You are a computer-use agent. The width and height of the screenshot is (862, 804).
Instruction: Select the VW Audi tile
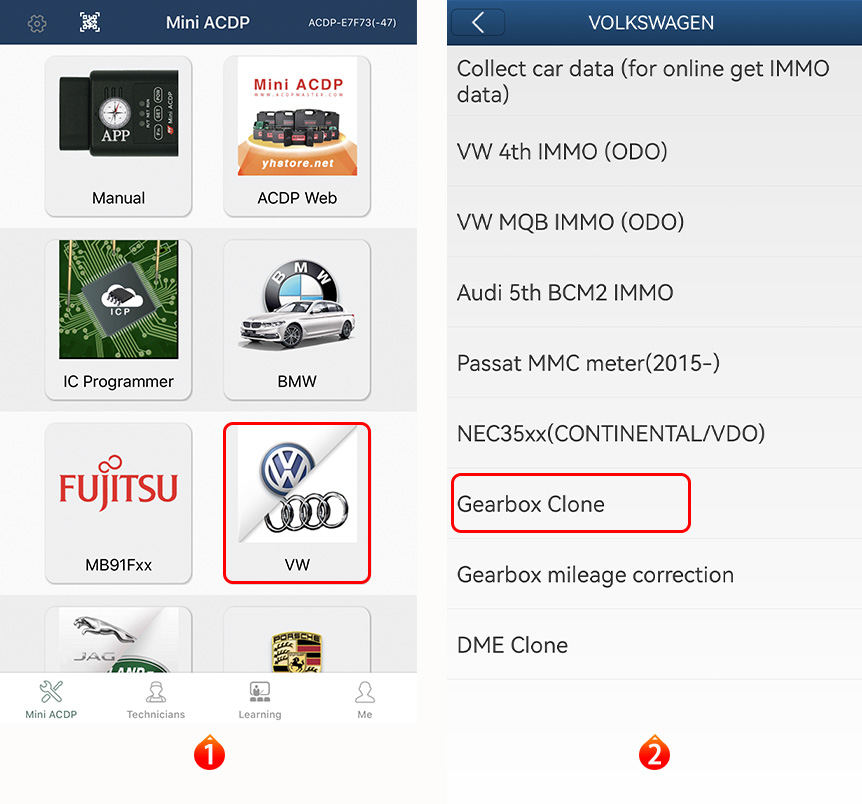coord(297,503)
